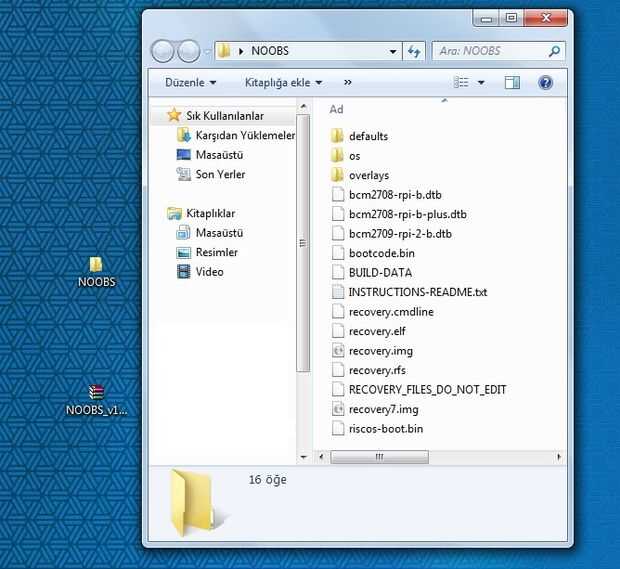Open the Kitaplığa ekle menu
This screenshot has height=569, width=620.
[x=284, y=83]
